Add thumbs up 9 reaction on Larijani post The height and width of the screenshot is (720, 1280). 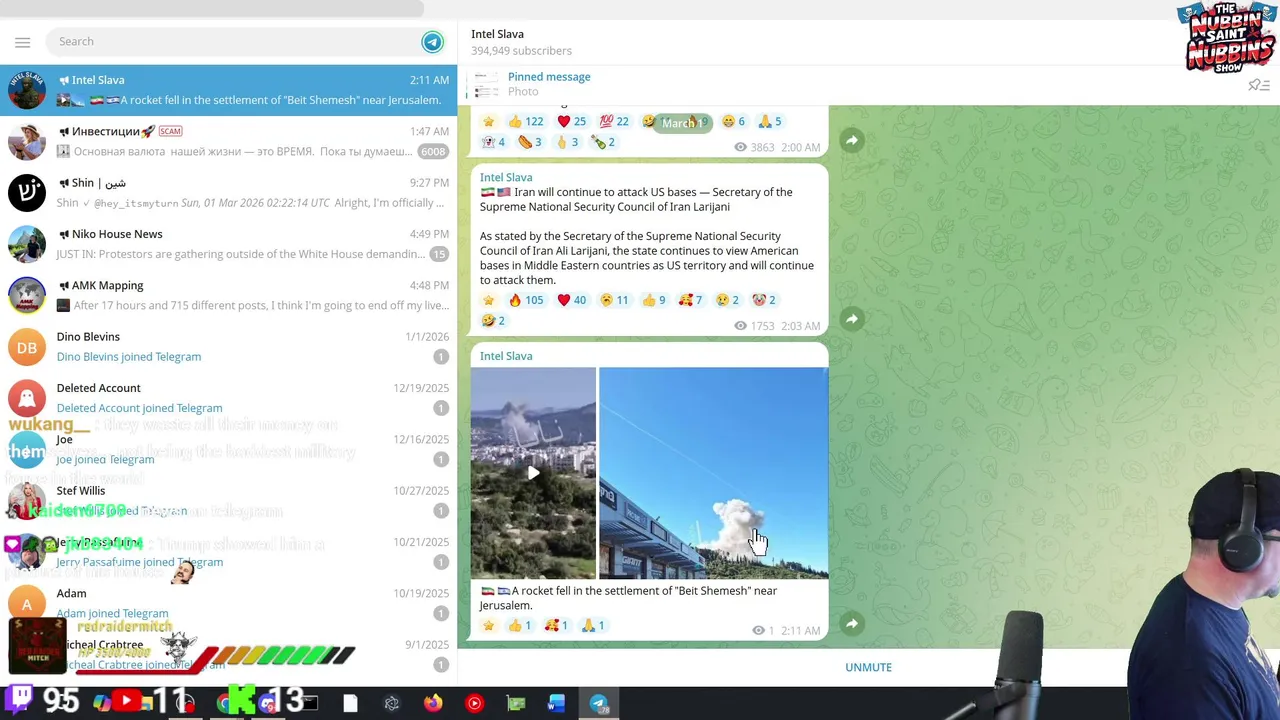[653, 300]
